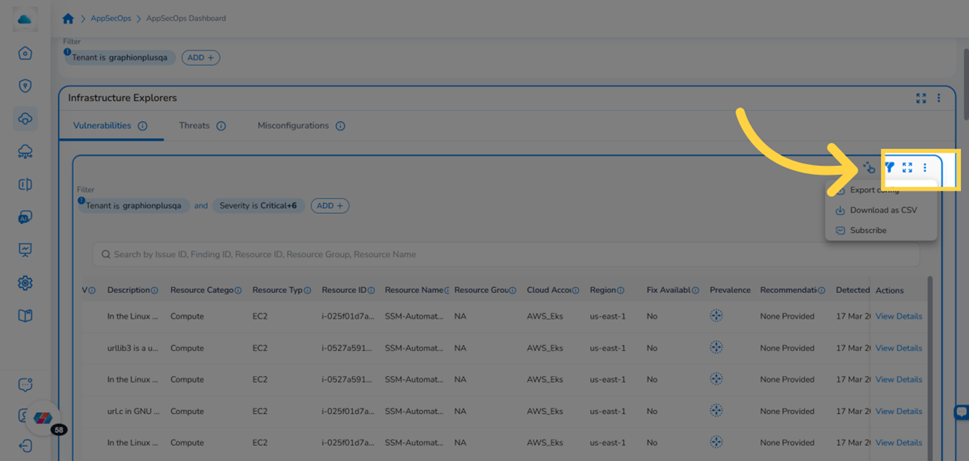This screenshot has width=969, height=461.
Task: Open the shield icon in the sidebar
Action: click(x=25, y=85)
